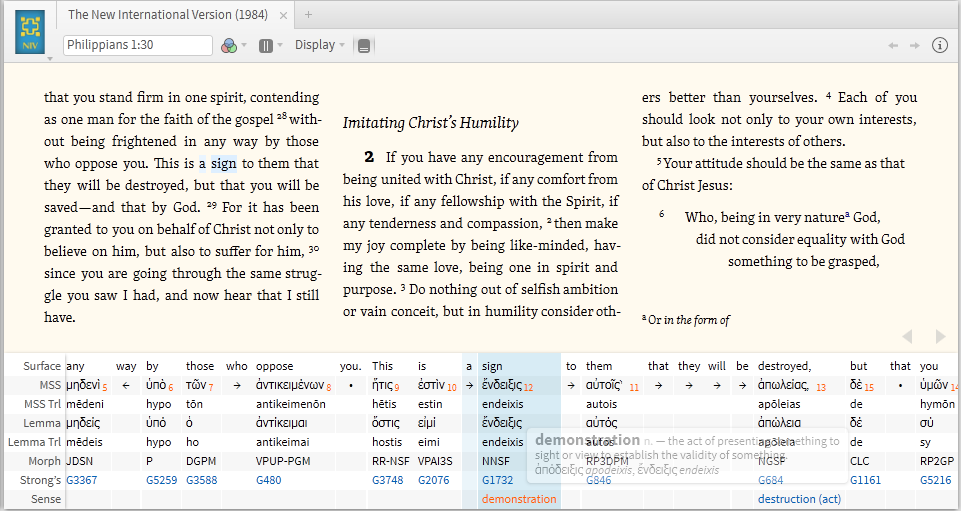
Task: Click the Philippians 1:30 reference box
Action: (138, 45)
